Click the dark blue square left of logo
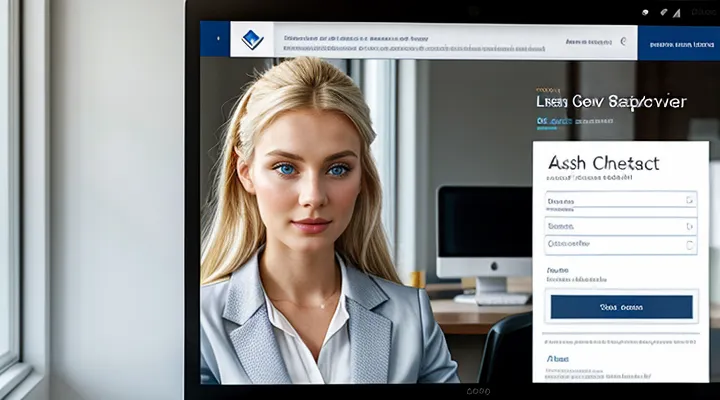720x400 pixels. pos(214,40)
